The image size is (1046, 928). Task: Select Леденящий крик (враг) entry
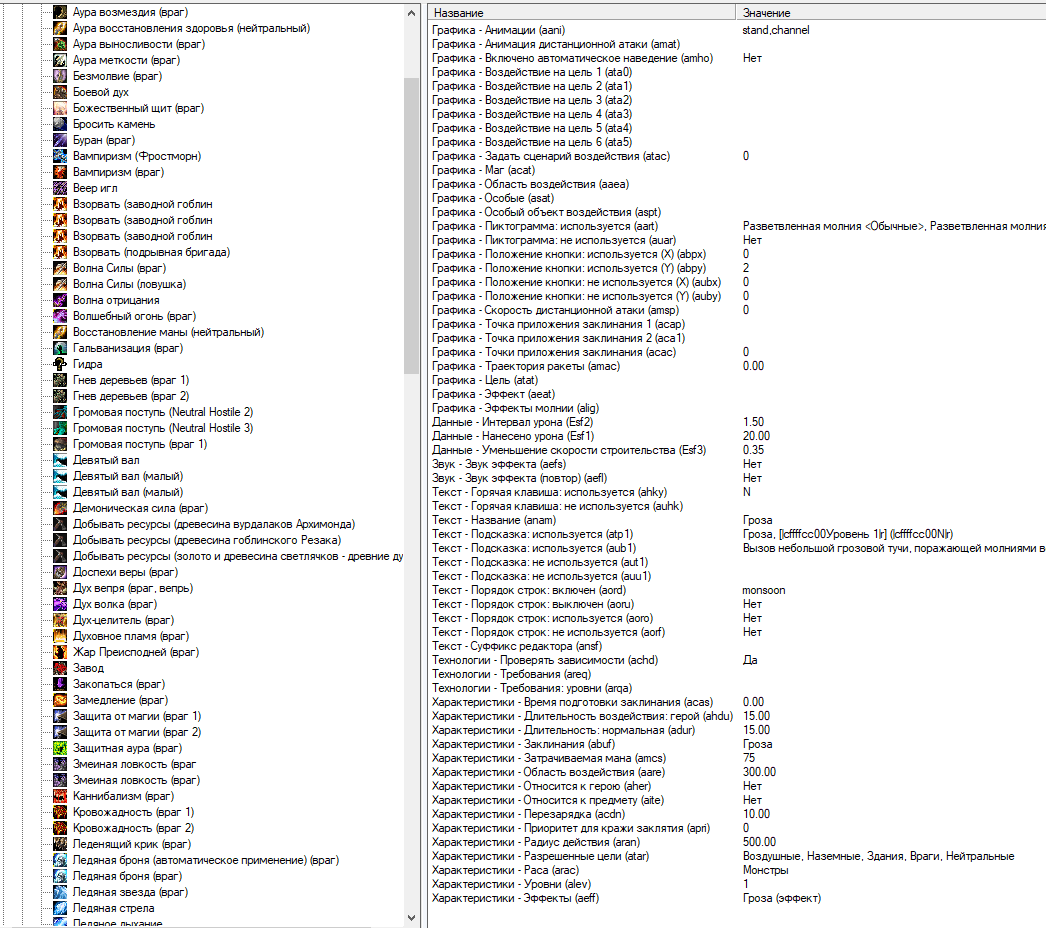click(131, 845)
